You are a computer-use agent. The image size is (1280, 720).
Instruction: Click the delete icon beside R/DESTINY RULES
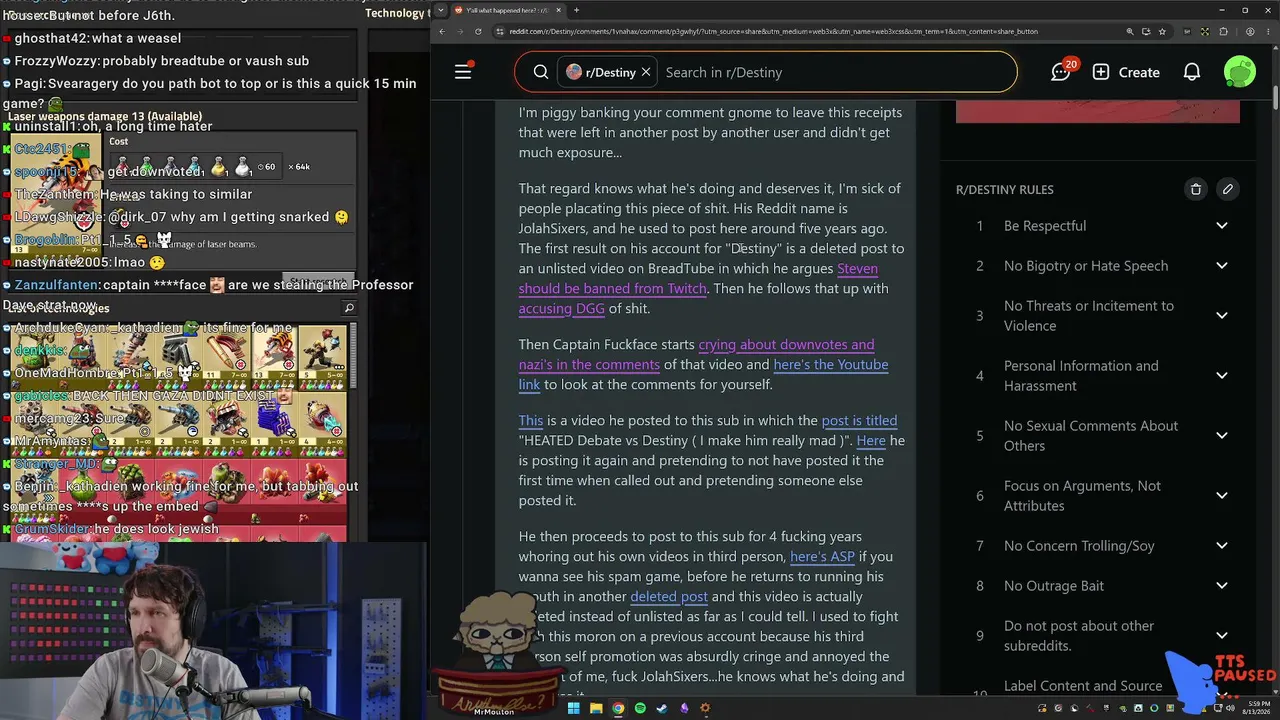(1195, 189)
